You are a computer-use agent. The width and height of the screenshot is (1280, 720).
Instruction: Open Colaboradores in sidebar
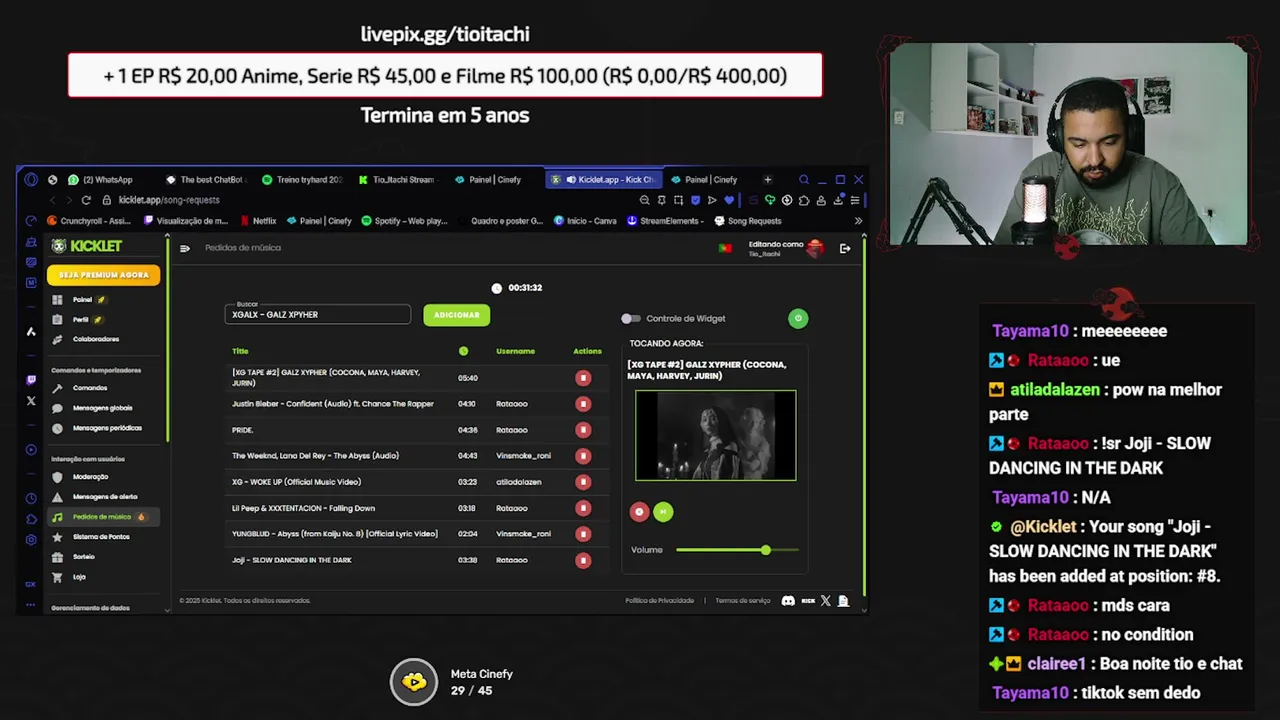(x=96, y=339)
